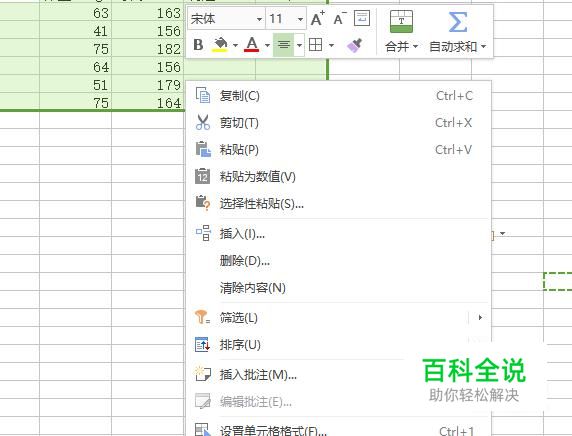The height and width of the screenshot is (436, 572).
Task: Choose 插入(I)... menu entry
Action: click(x=339, y=234)
